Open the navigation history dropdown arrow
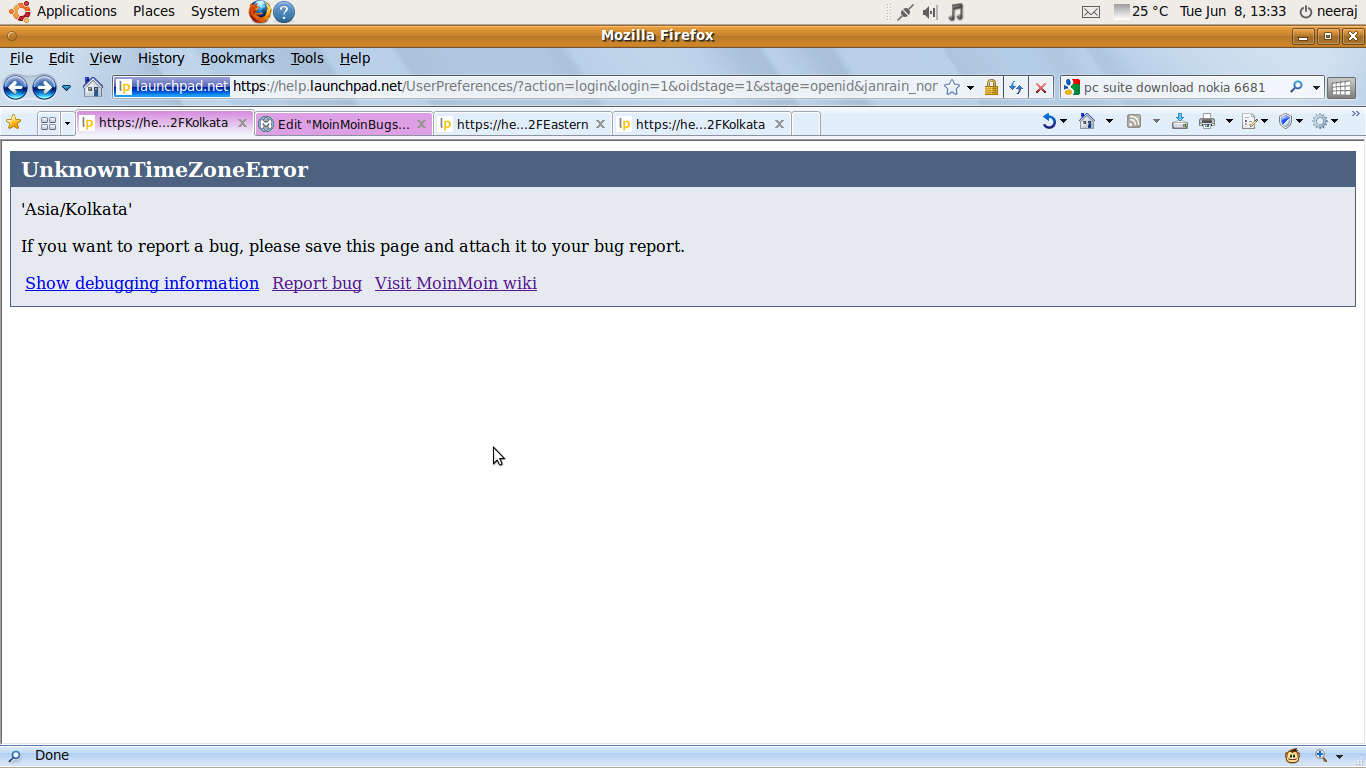Image resolution: width=1366 pixels, height=768 pixels. [x=66, y=87]
